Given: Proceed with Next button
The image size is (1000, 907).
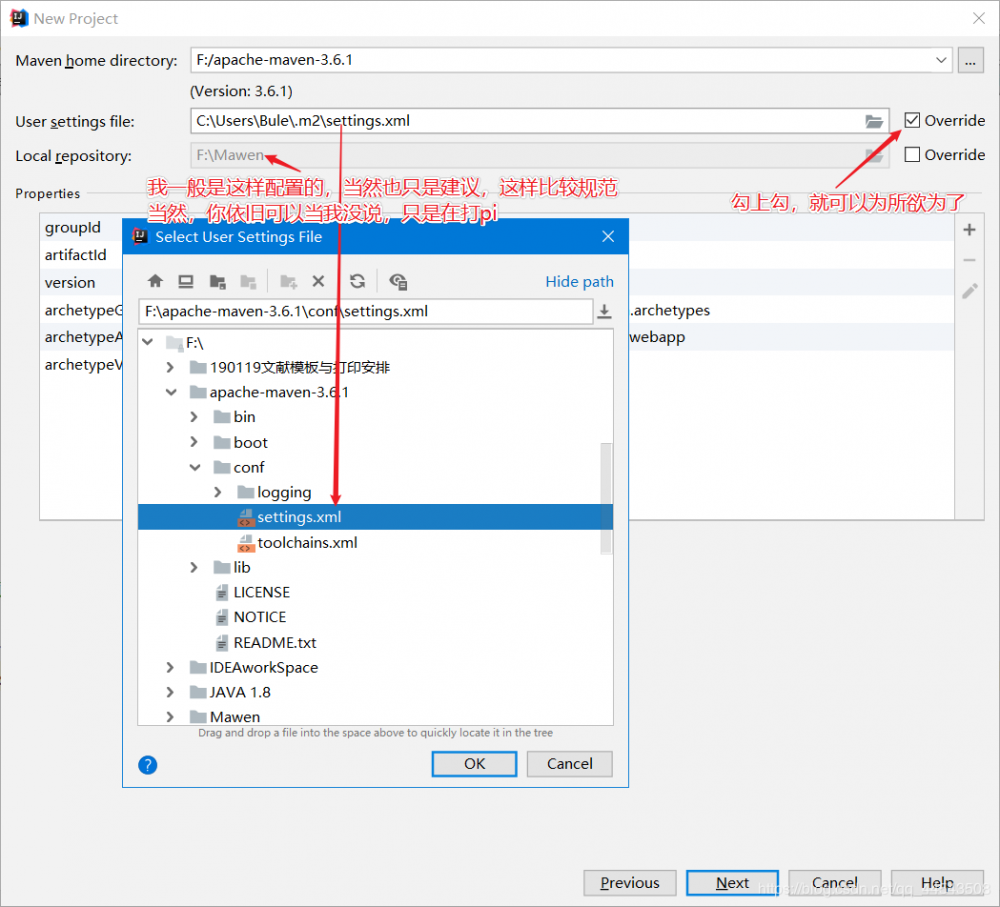Looking at the screenshot, I should click(732, 883).
